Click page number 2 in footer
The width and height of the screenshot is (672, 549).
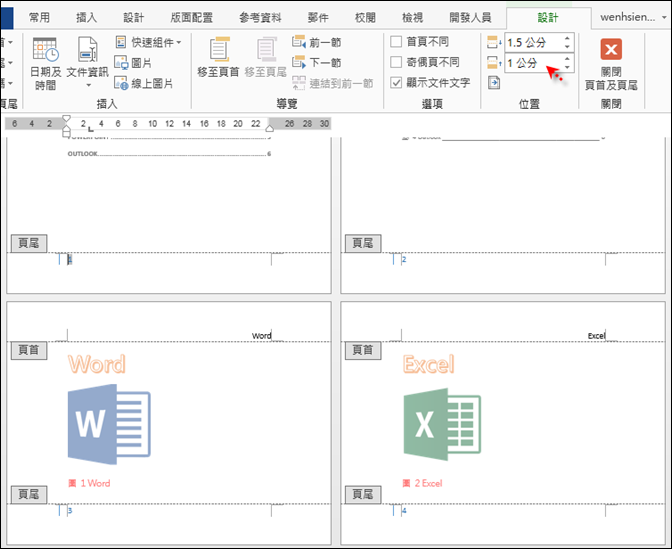[404, 259]
